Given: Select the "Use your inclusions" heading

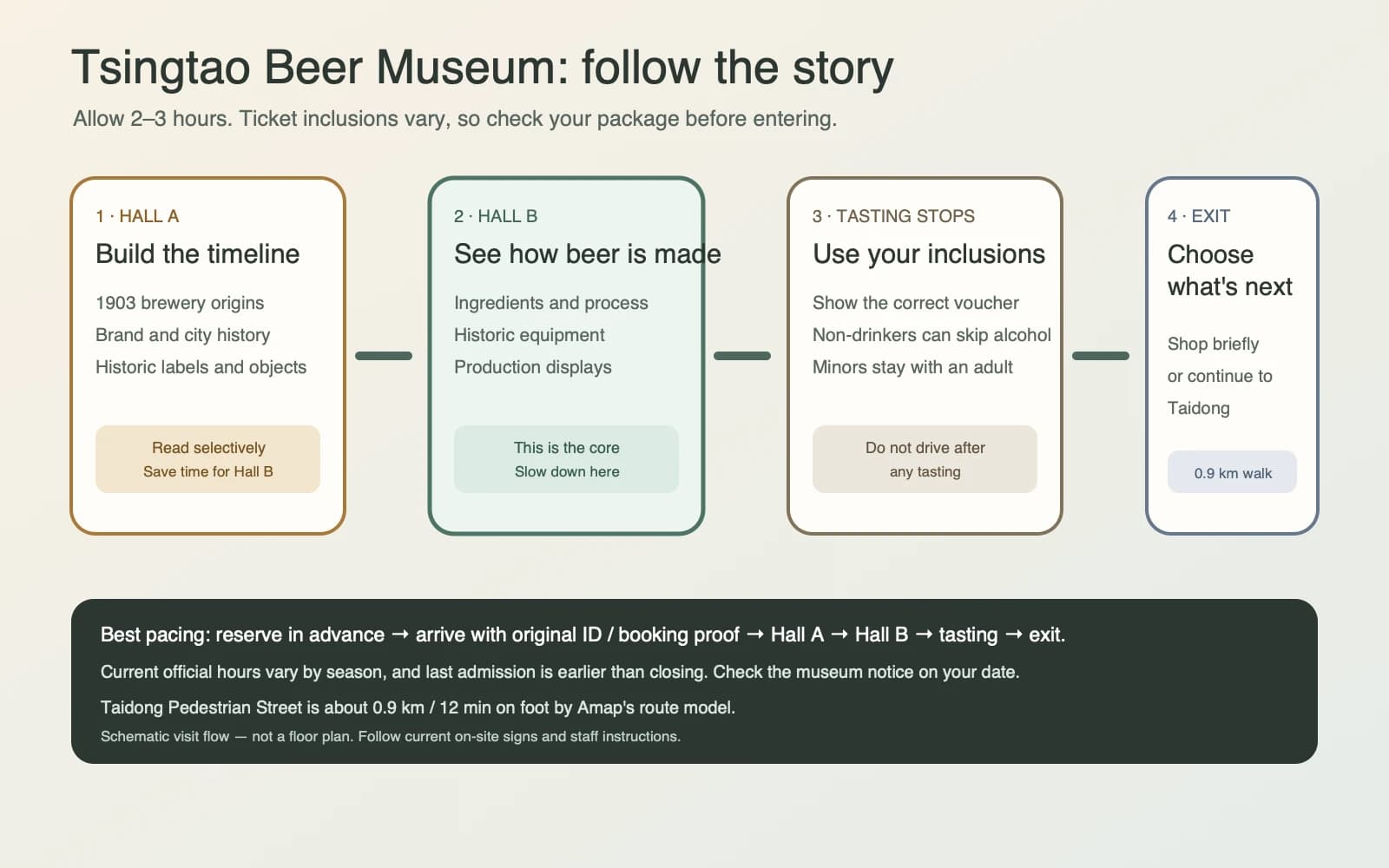Looking at the screenshot, I should (x=929, y=253).
